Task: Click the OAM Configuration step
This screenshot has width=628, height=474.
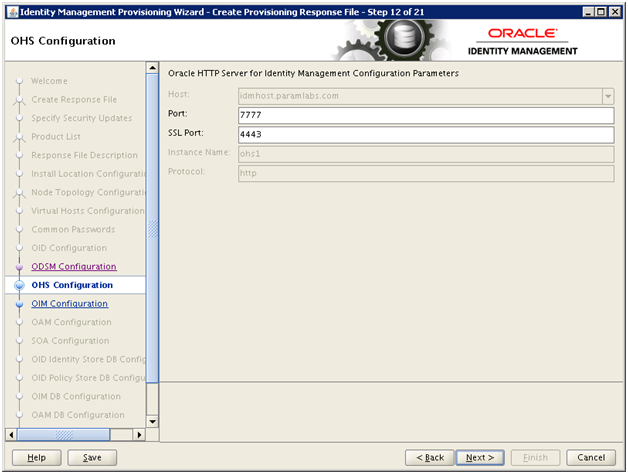Action: 72,322
